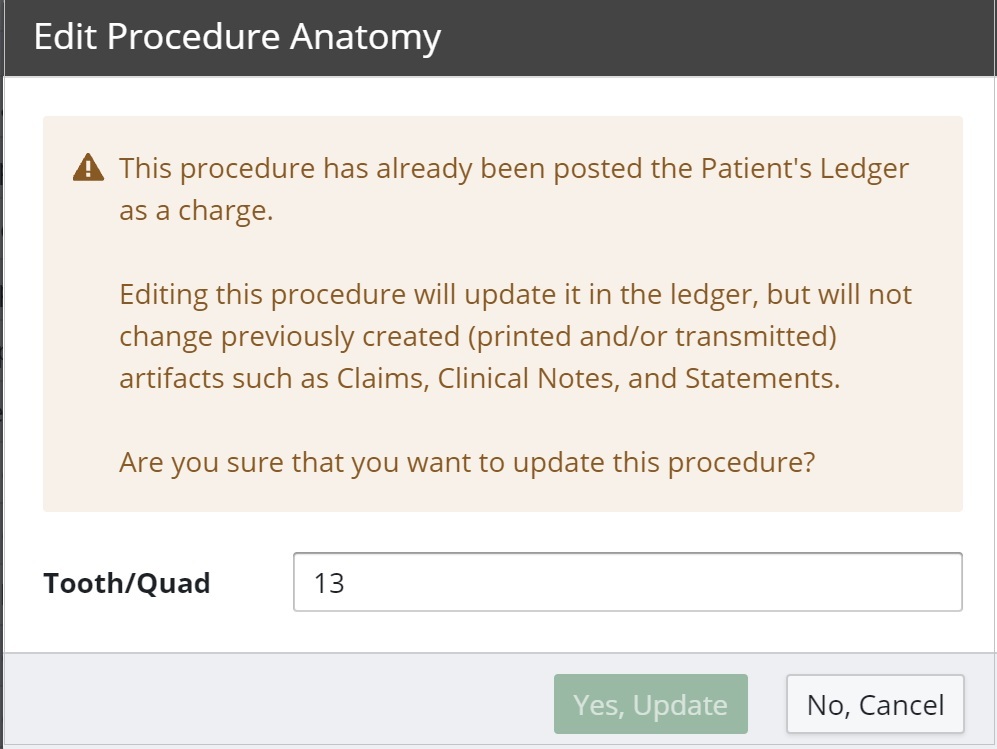
Task: Click the value 13 in Tooth/Quad field
Action: (x=329, y=583)
